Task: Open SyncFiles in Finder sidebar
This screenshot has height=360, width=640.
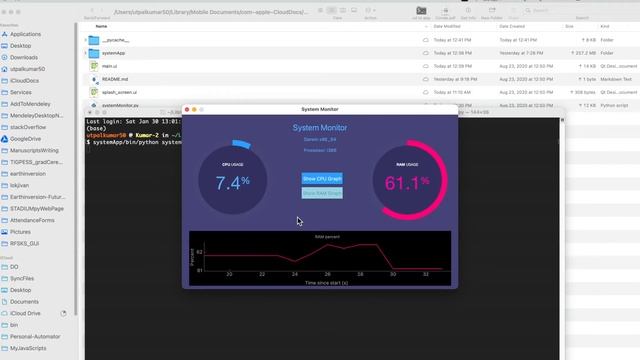Action: 22,278
